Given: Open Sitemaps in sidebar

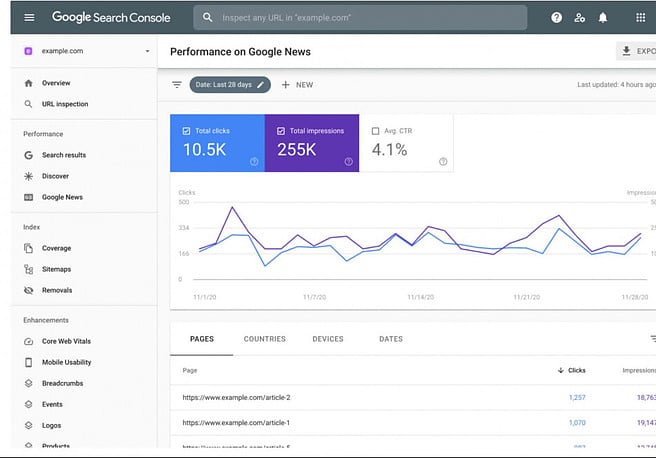Looking at the screenshot, I should pyautogui.click(x=56, y=269).
